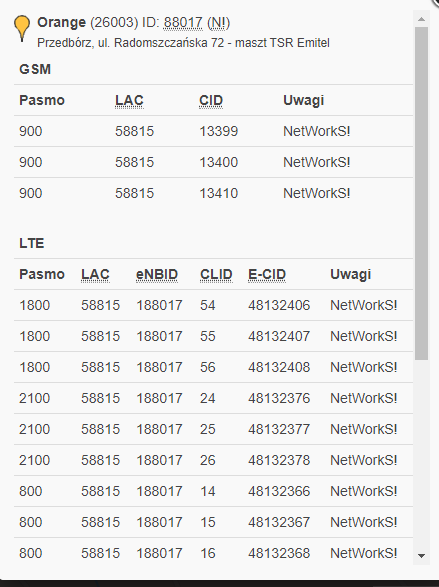Click the Orange operator name
The height and width of the screenshot is (587, 439).
click(x=61, y=23)
